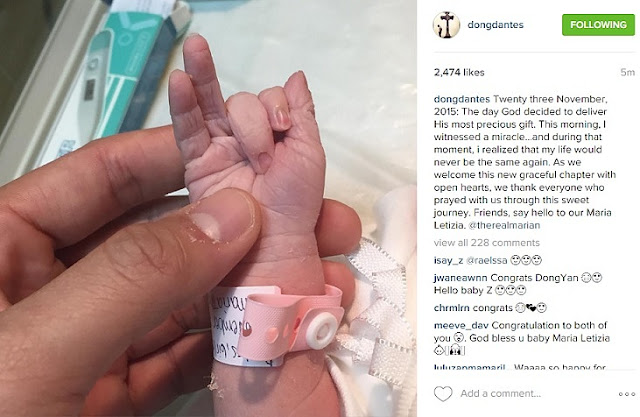
Task: Open commenter meeve_dav profile
Action: (x=461, y=326)
